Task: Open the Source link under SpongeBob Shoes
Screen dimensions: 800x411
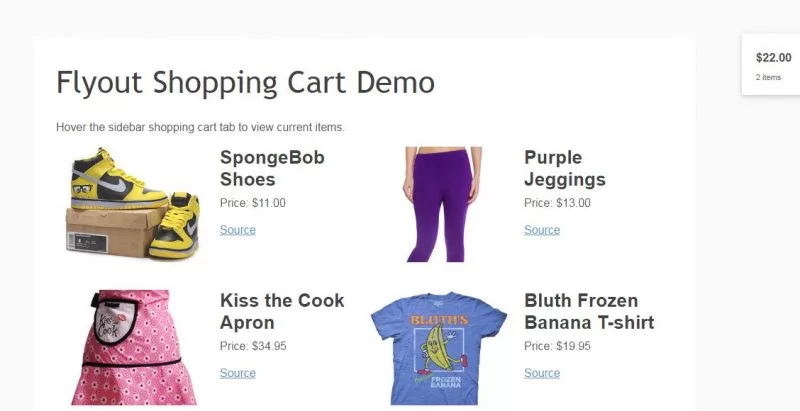Action: pos(238,230)
